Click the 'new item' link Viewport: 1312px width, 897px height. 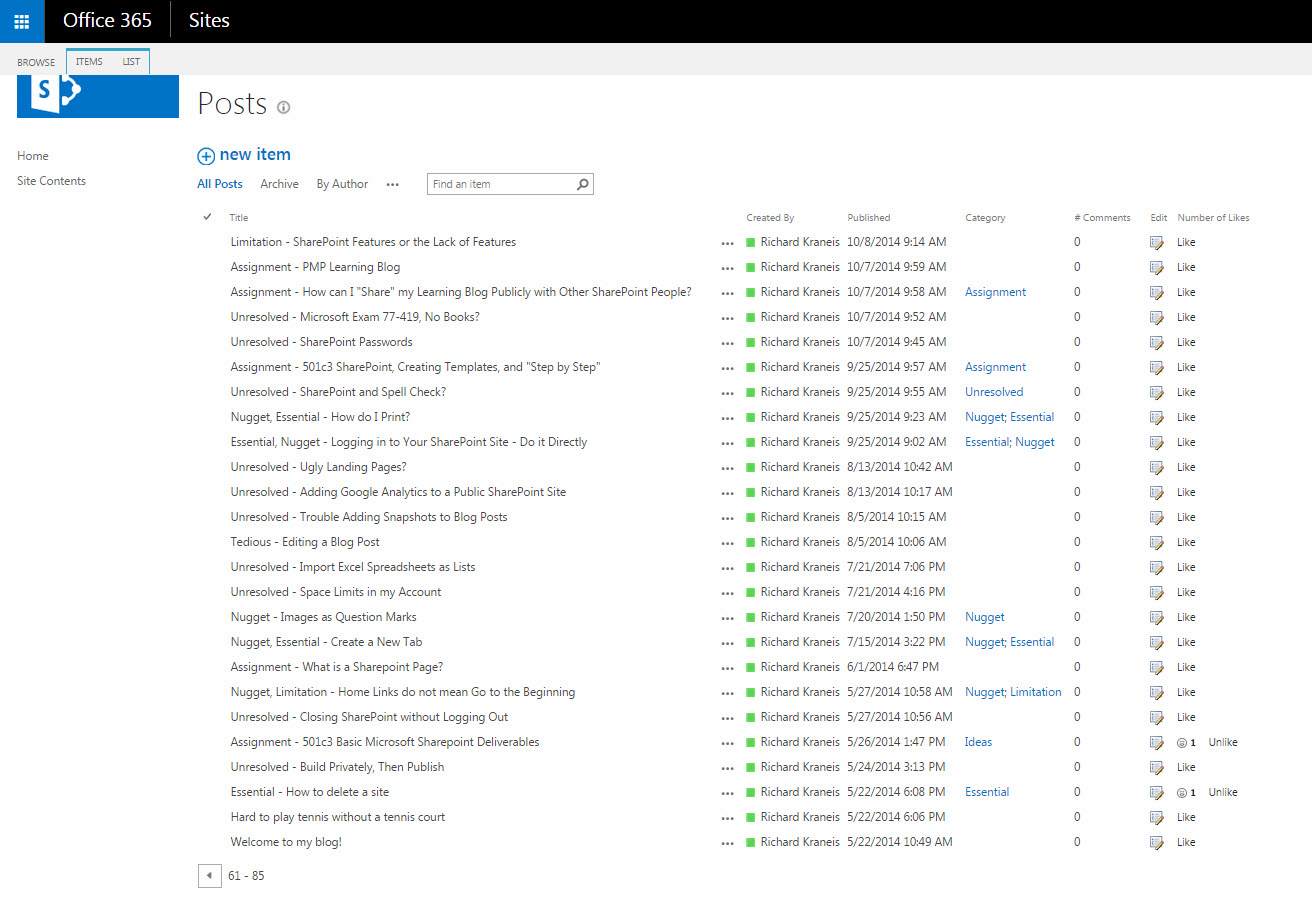pos(255,155)
